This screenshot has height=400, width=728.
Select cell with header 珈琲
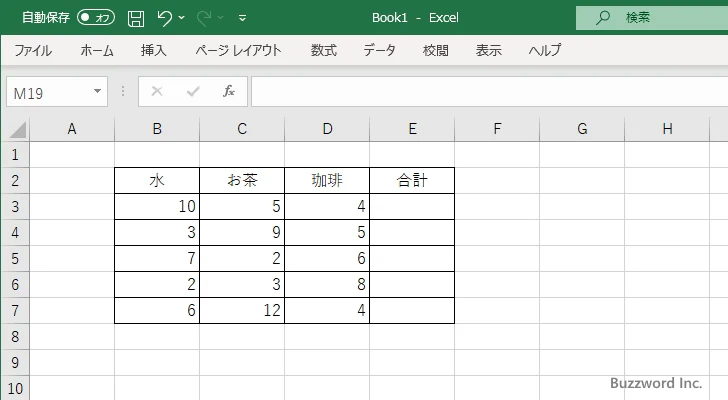point(327,181)
